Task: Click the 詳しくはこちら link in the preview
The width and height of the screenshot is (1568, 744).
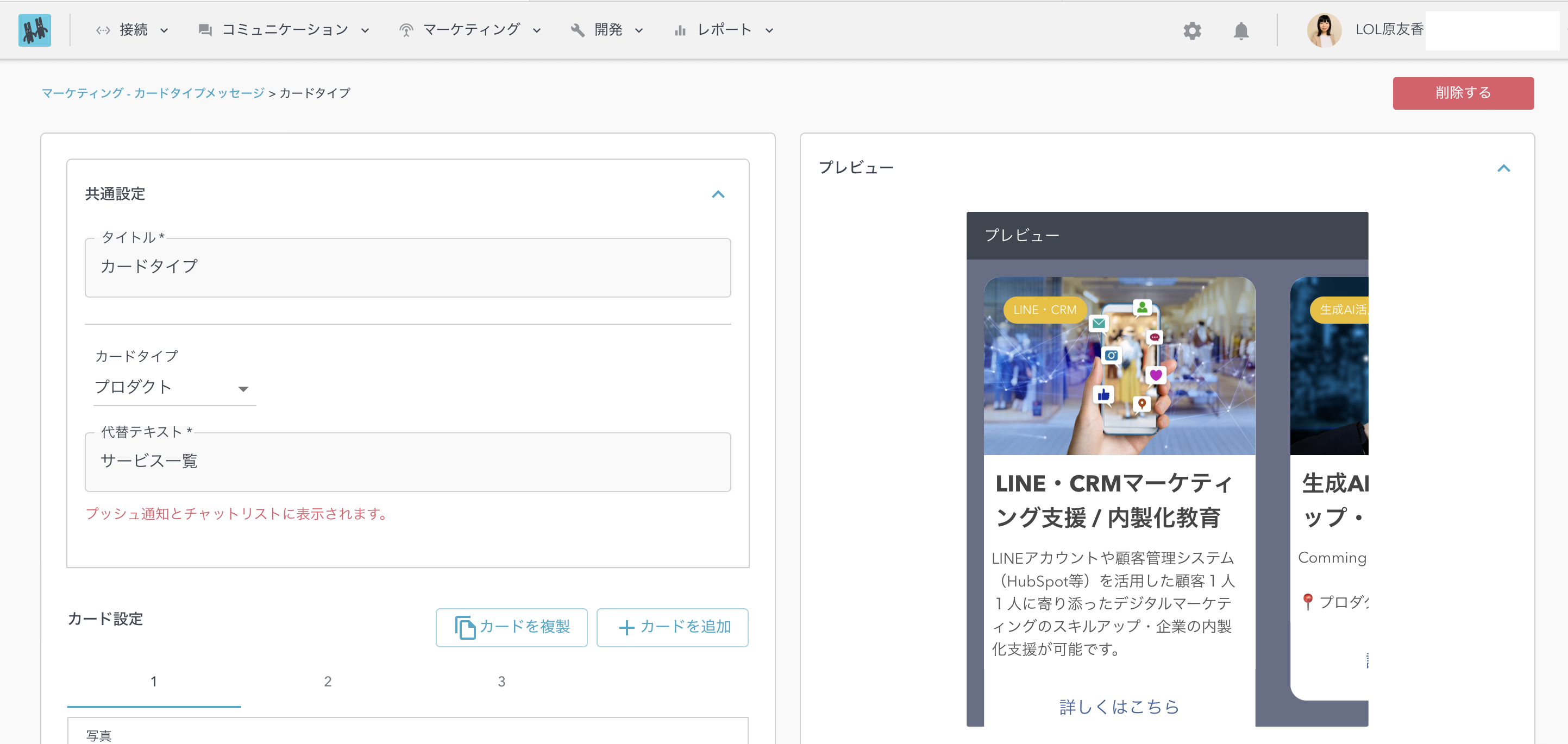Action: tap(1118, 707)
